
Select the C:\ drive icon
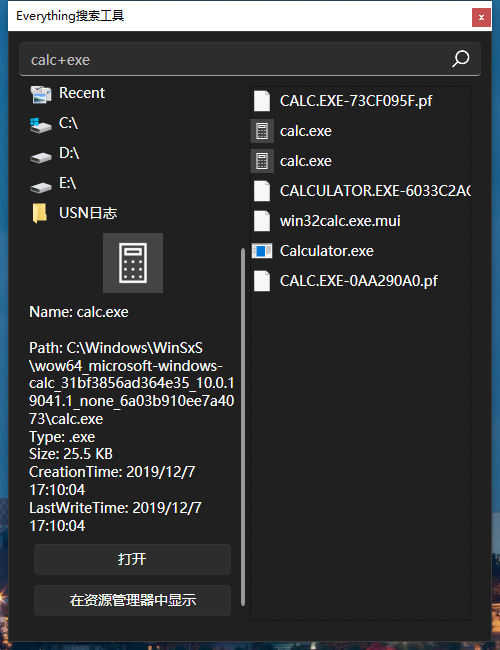tap(41, 124)
